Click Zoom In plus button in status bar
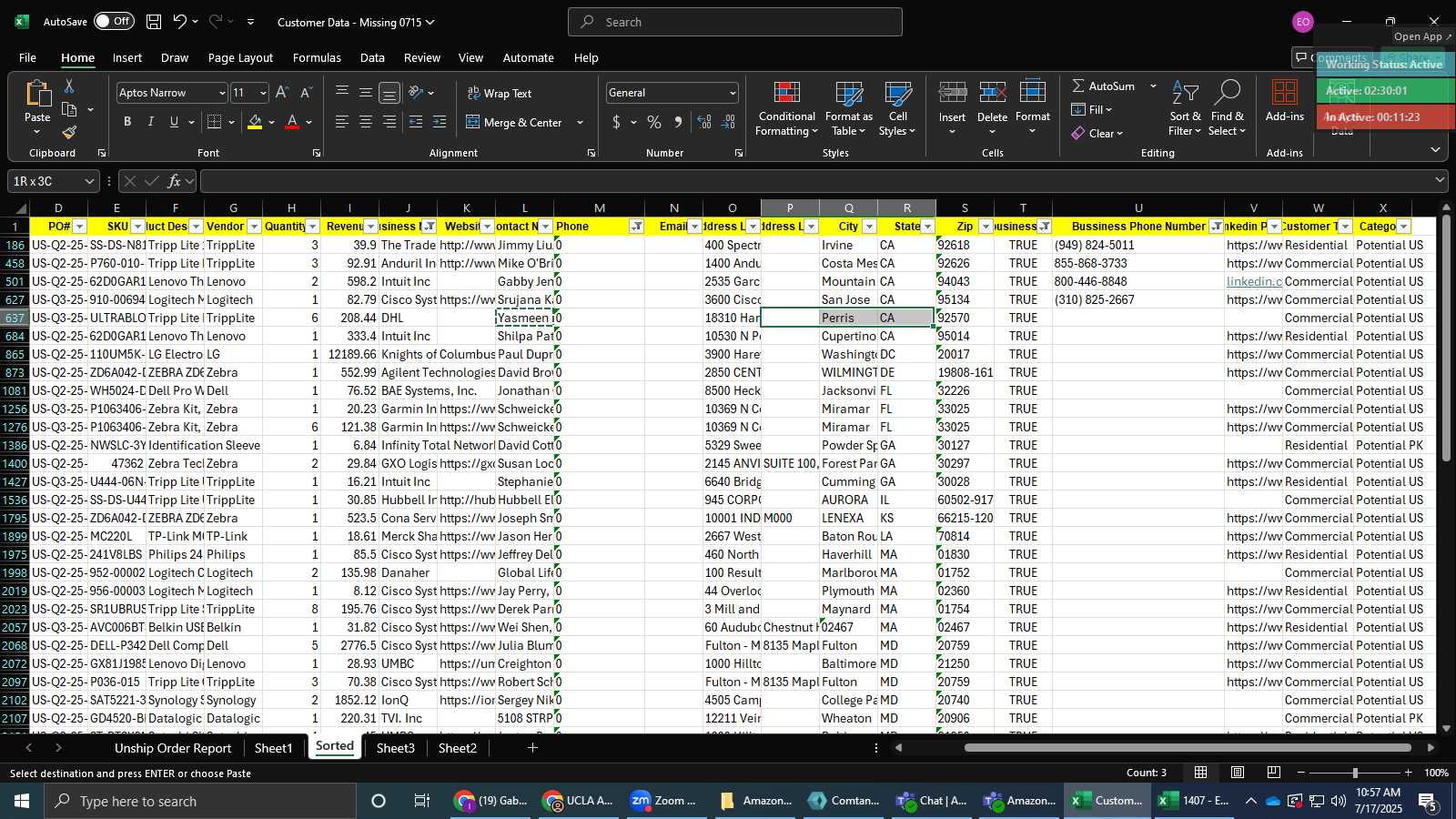This screenshot has width=1456, height=819. tap(1409, 773)
